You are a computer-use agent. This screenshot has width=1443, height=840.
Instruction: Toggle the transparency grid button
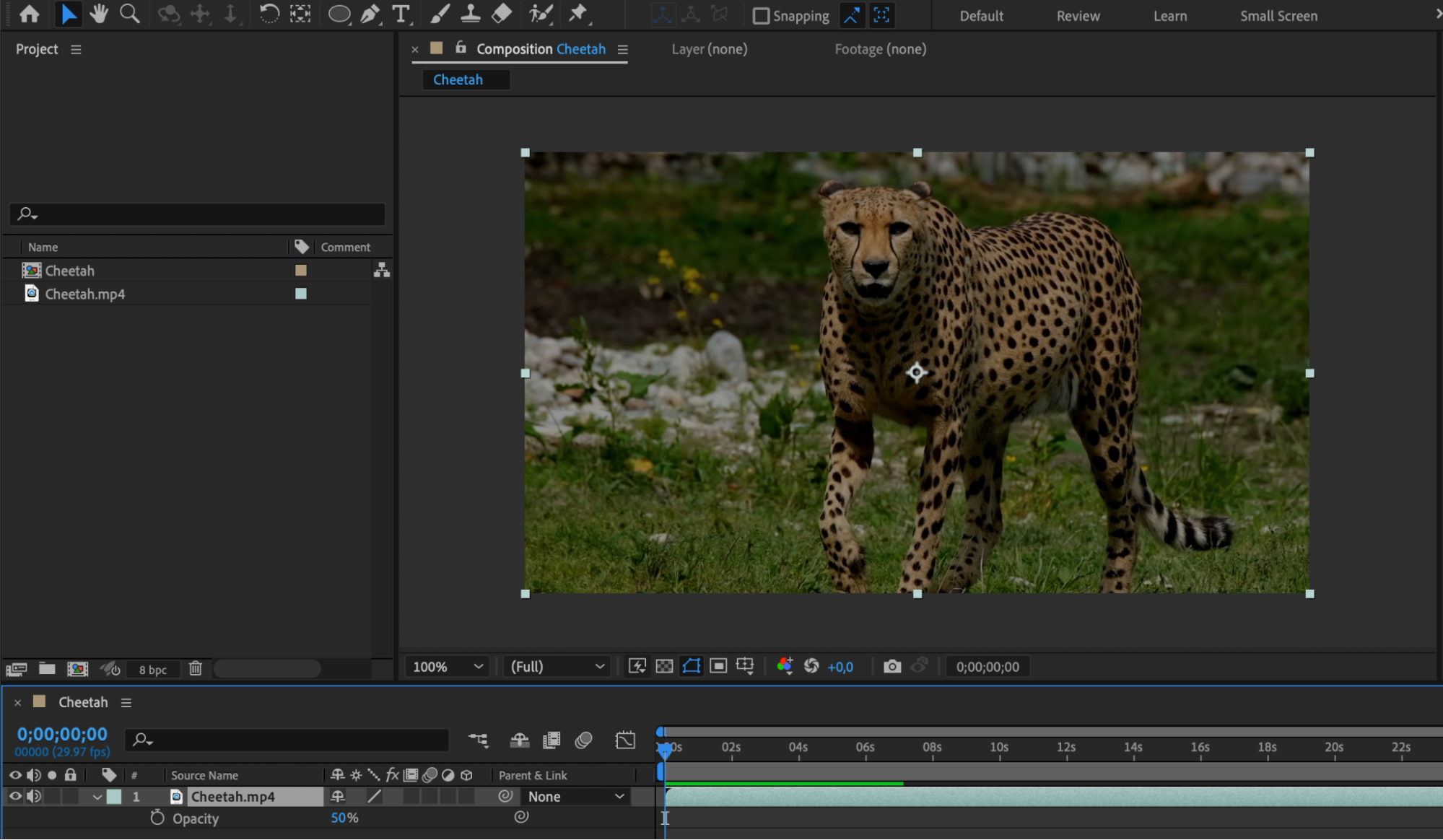point(664,666)
